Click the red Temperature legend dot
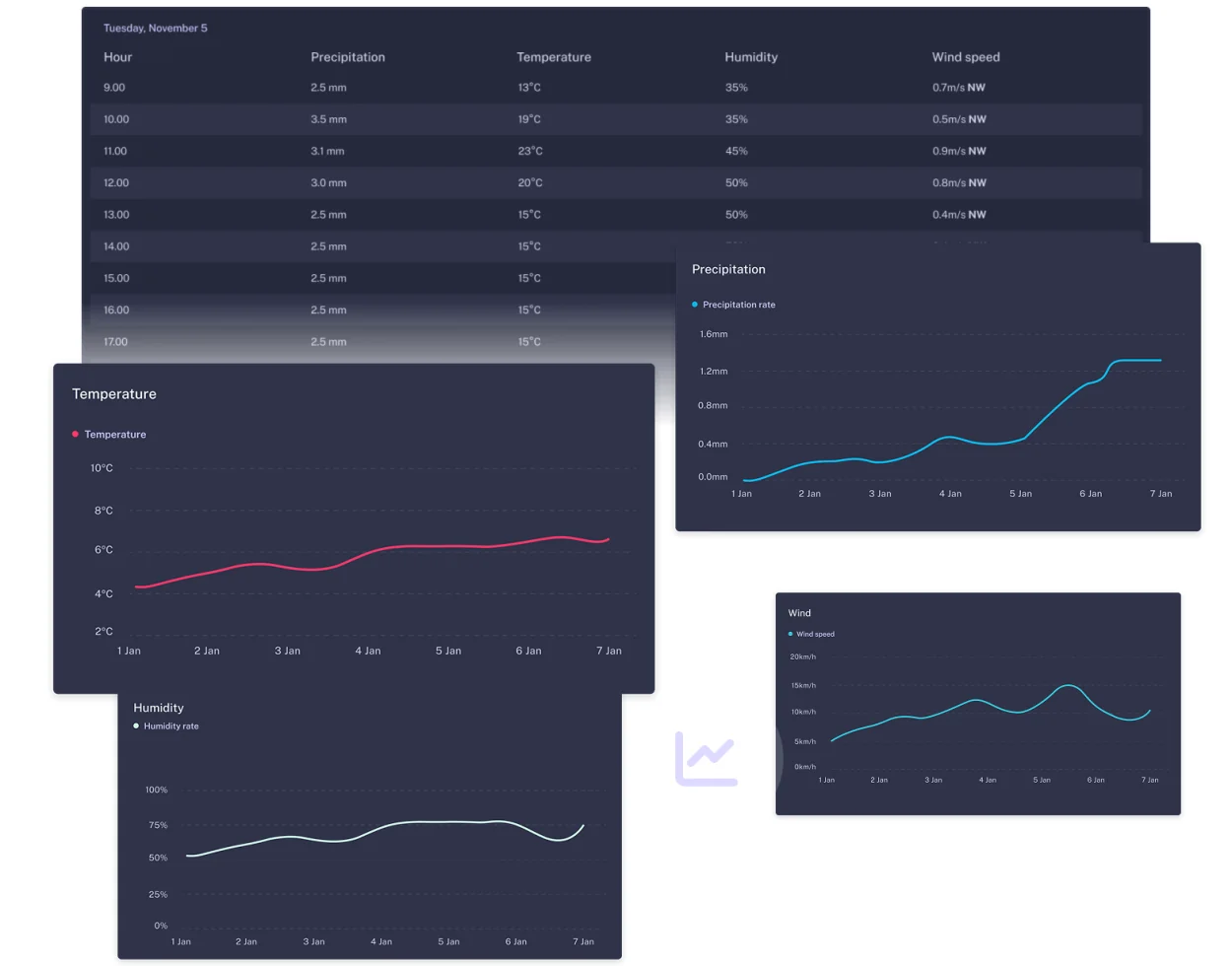 (x=75, y=434)
